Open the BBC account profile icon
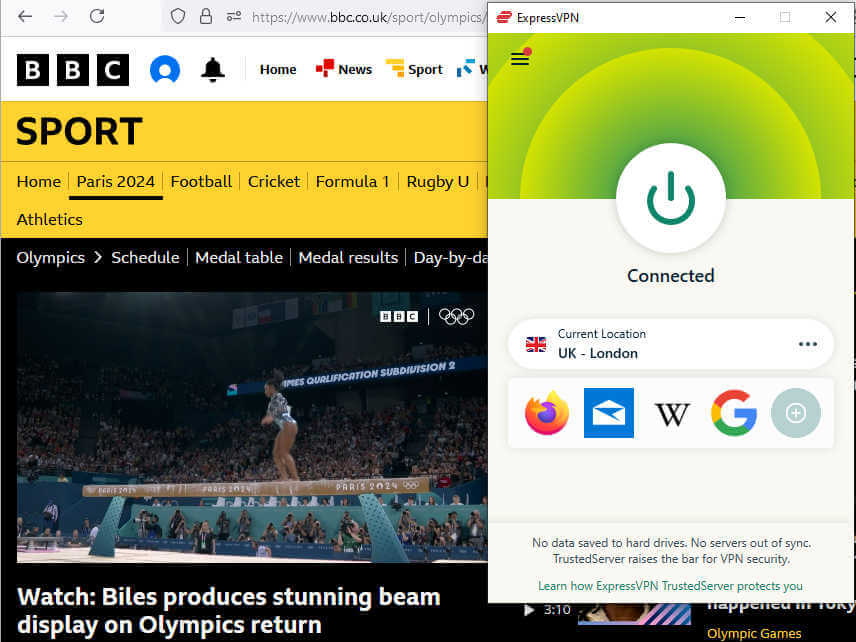856x642 pixels. tap(165, 70)
